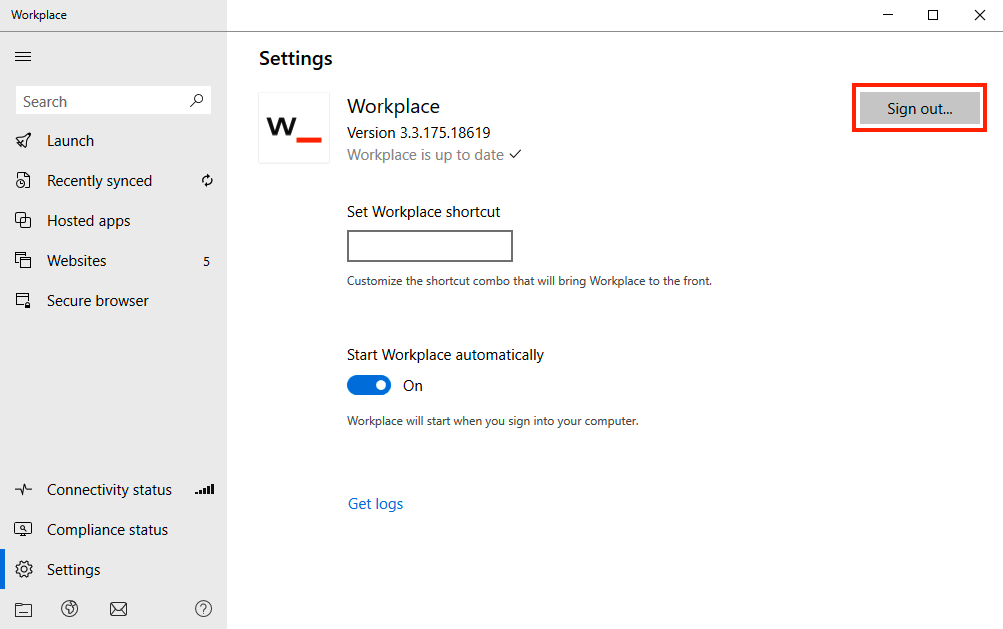Click the Get logs link
The image size is (1003, 629).
click(375, 504)
